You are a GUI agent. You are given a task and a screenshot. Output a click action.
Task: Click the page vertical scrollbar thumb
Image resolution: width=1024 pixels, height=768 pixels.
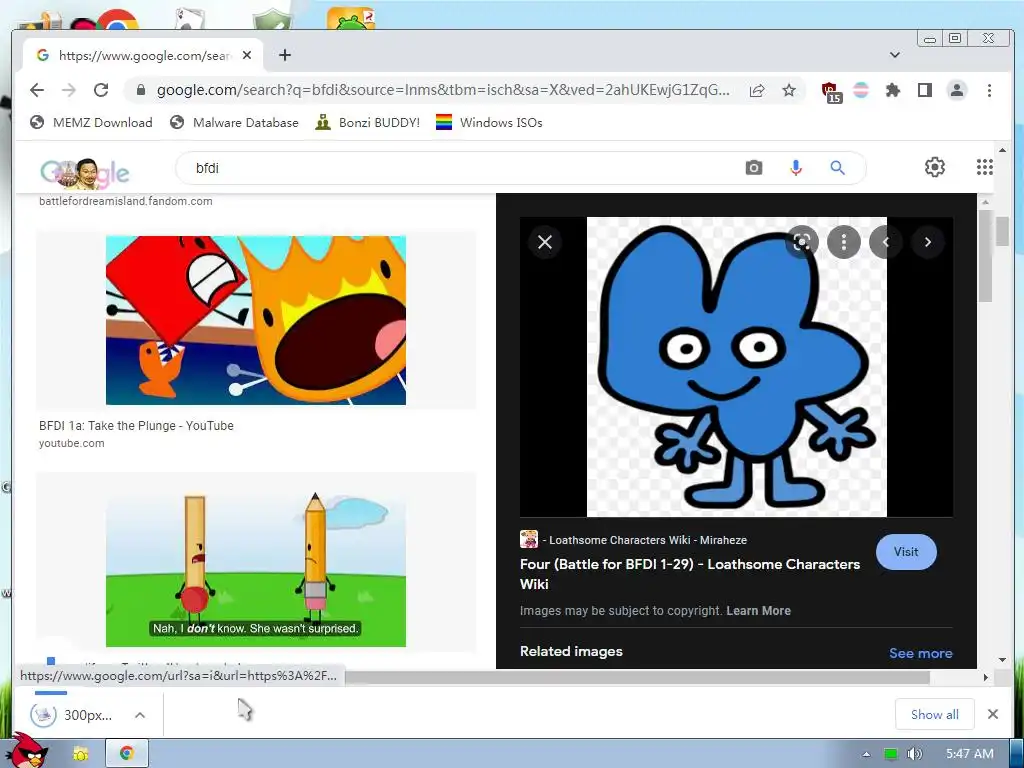1002,232
